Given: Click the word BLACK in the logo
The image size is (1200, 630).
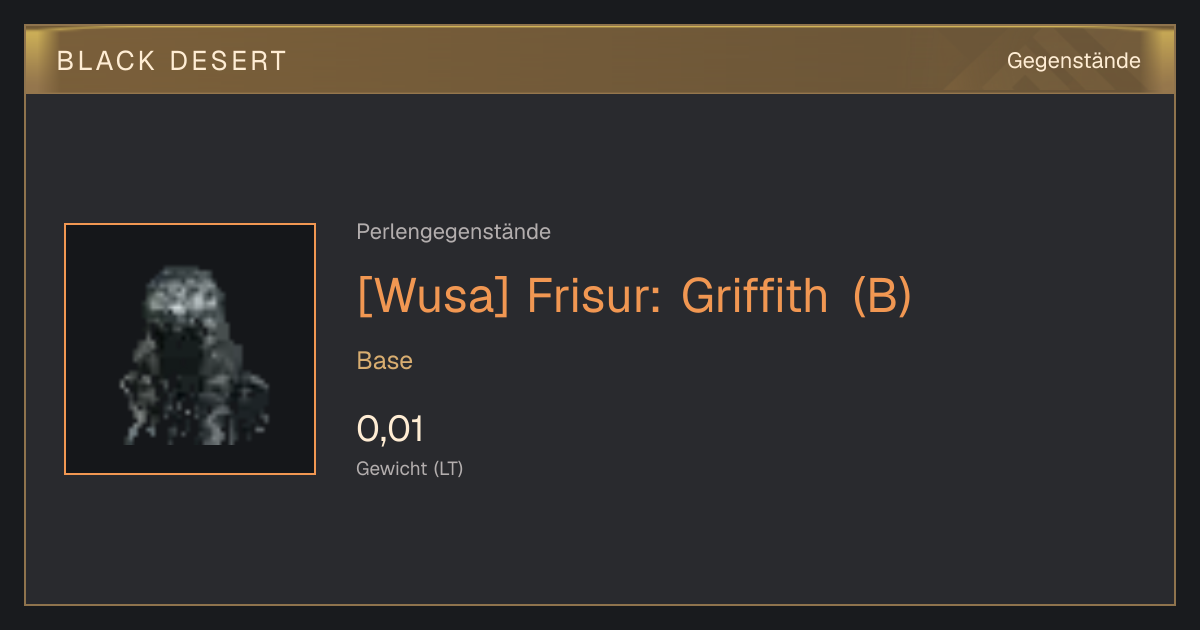Looking at the screenshot, I should coord(93,61).
